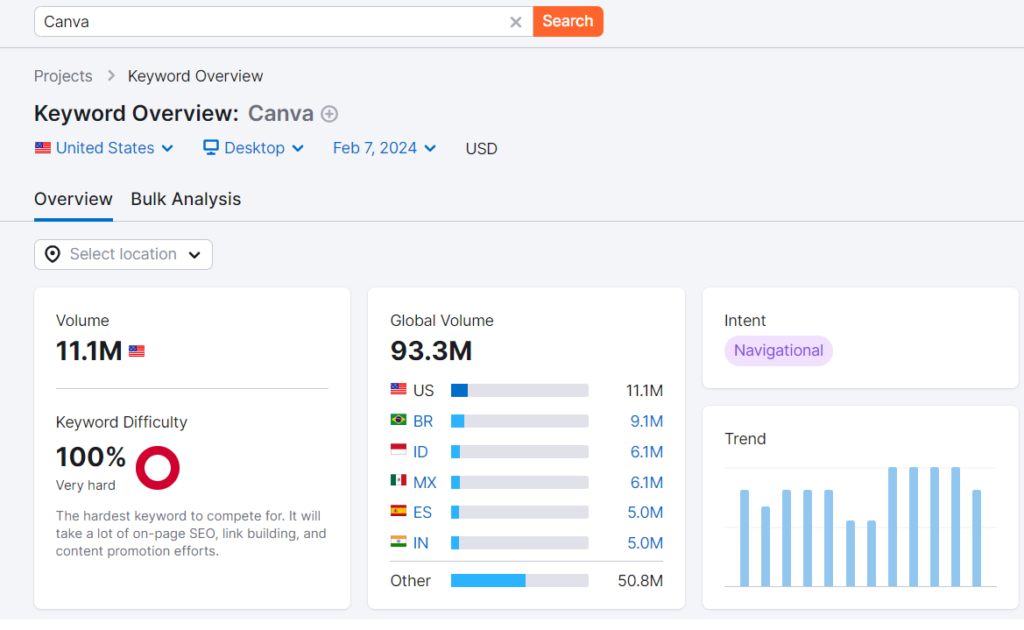Click the Very hard difficulty label
1024x630 pixels.
[x=86, y=485]
